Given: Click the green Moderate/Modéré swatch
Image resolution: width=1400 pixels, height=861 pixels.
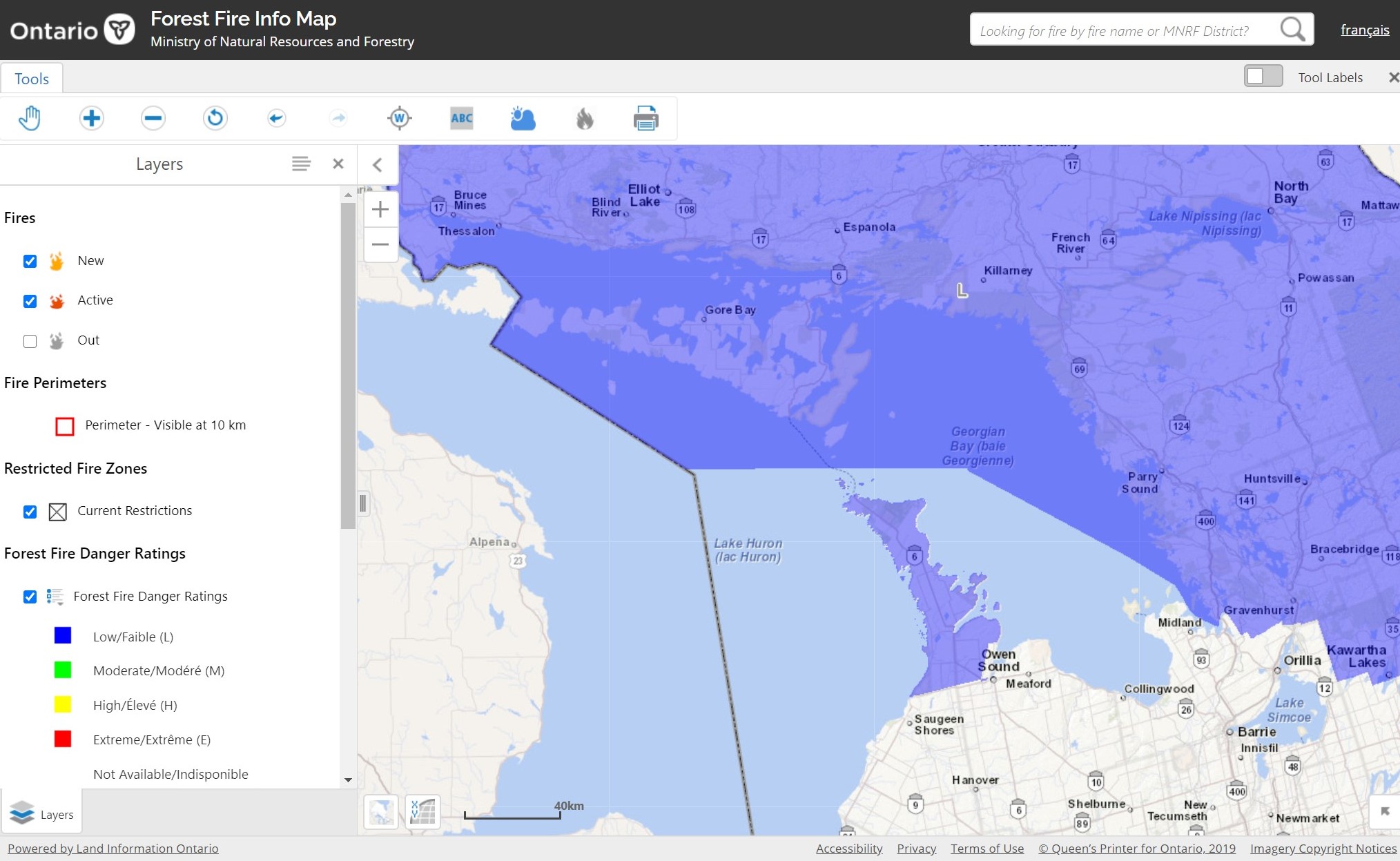Looking at the screenshot, I should click(63, 670).
